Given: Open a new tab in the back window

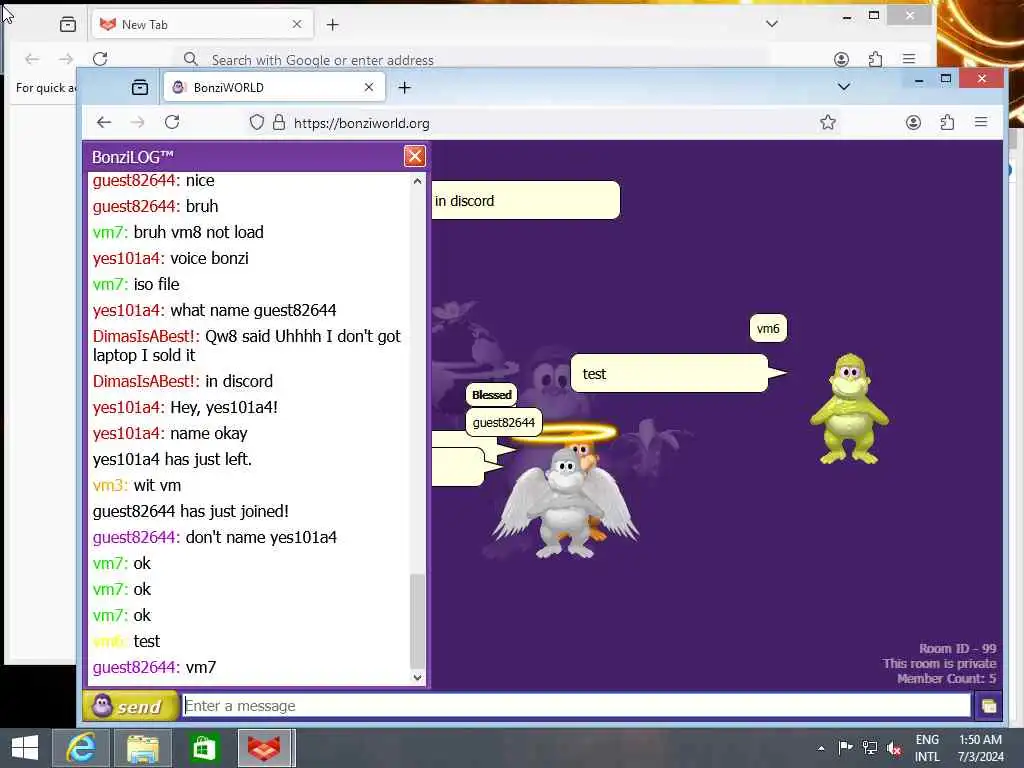Looking at the screenshot, I should tap(332, 25).
